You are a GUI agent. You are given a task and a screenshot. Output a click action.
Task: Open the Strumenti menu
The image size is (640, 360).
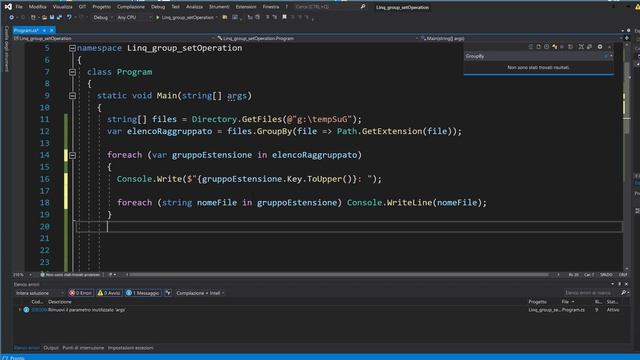[219, 7]
